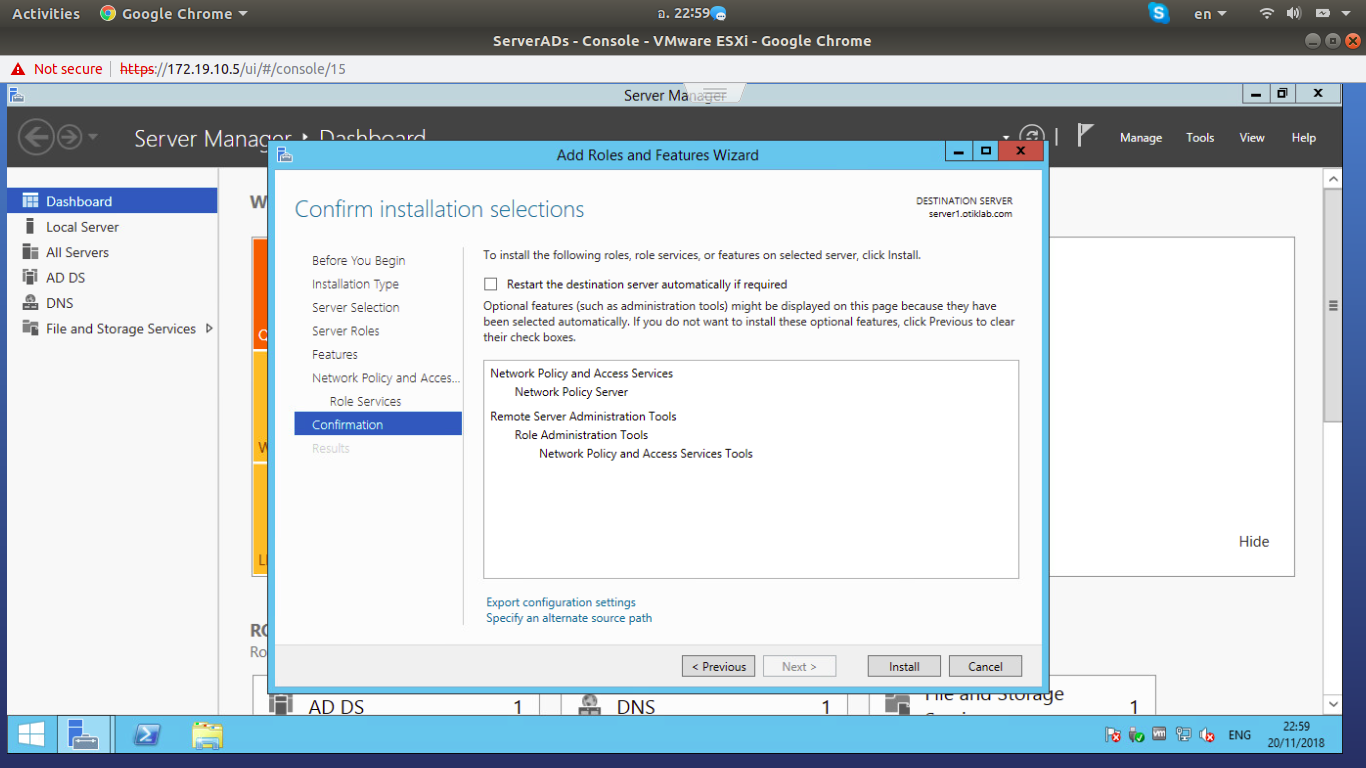Viewport: 1366px width, 768px height.
Task: Click the network status tray icon
Action: [x=1183, y=735]
